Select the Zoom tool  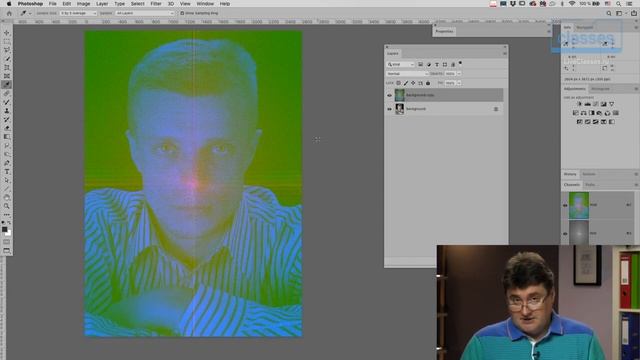[7, 206]
